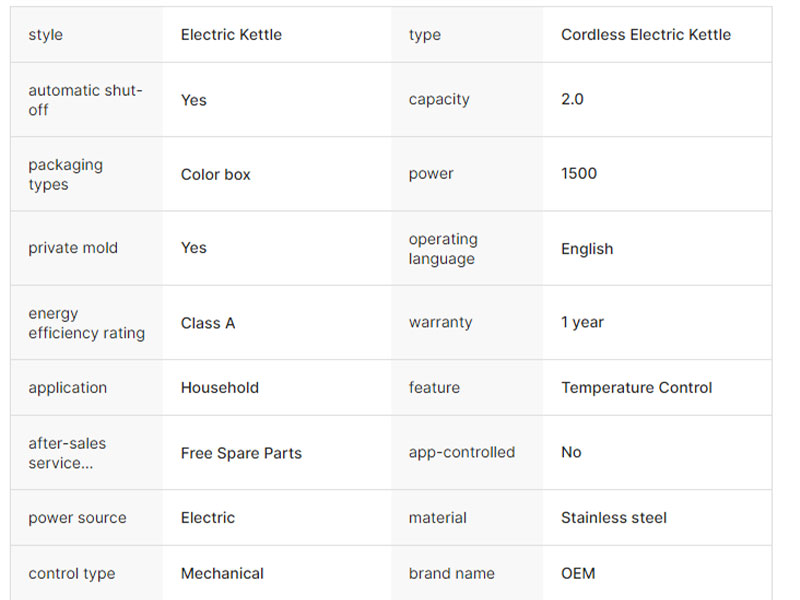Click the 'Stainless steel' material value
The width and height of the screenshot is (800, 600).
(613, 518)
